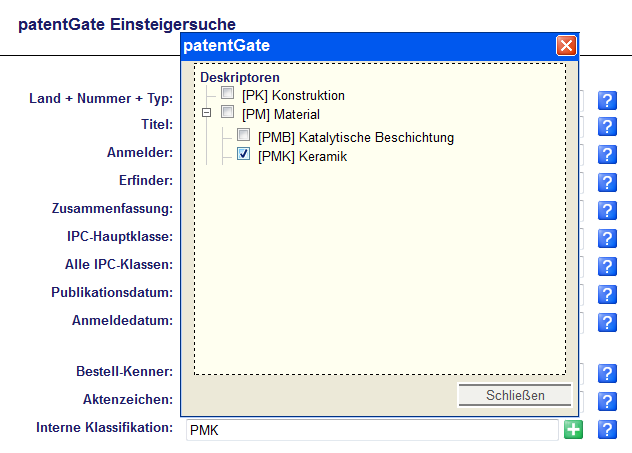
Task: Check the [PM] Material checkbox
Action: coord(227,112)
